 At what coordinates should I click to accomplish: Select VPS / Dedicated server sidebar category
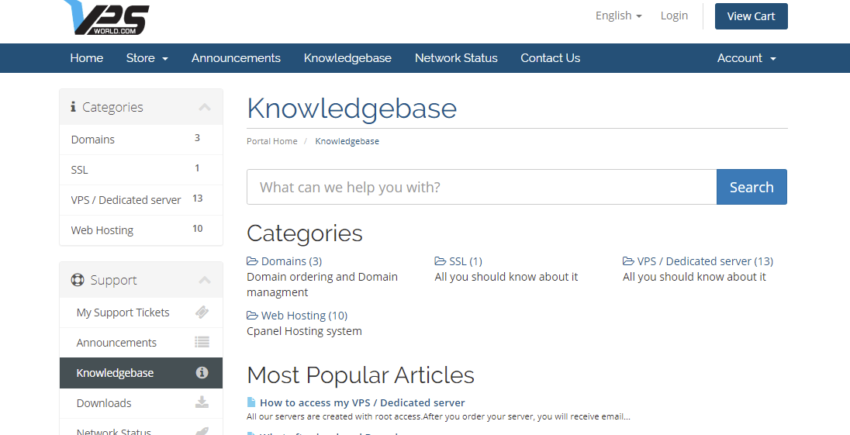(x=141, y=200)
